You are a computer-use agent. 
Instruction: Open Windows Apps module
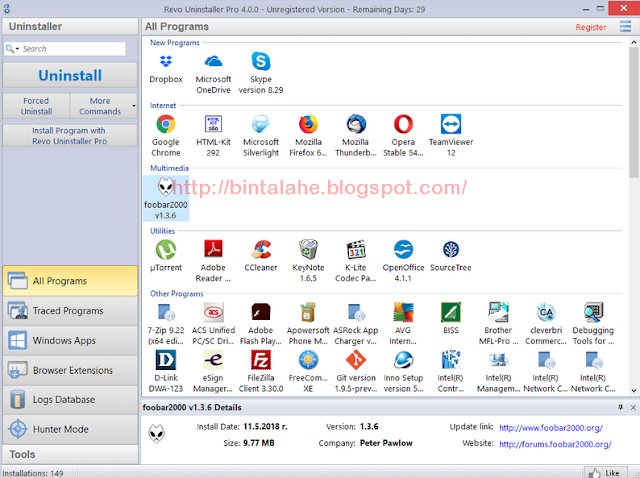click(x=70, y=340)
